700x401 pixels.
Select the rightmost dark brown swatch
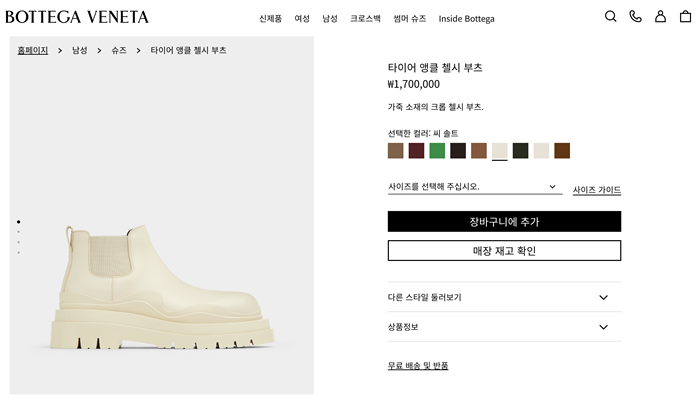click(x=562, y=151)
